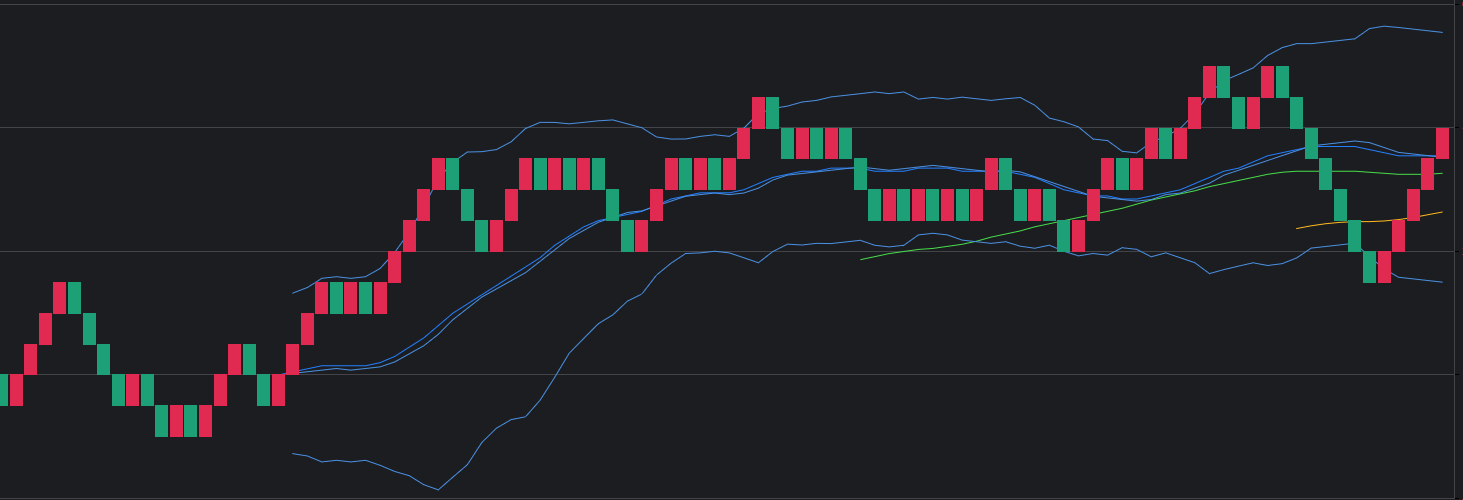
Task: Click the lowest red brick near the right end
Action: 1384,267
